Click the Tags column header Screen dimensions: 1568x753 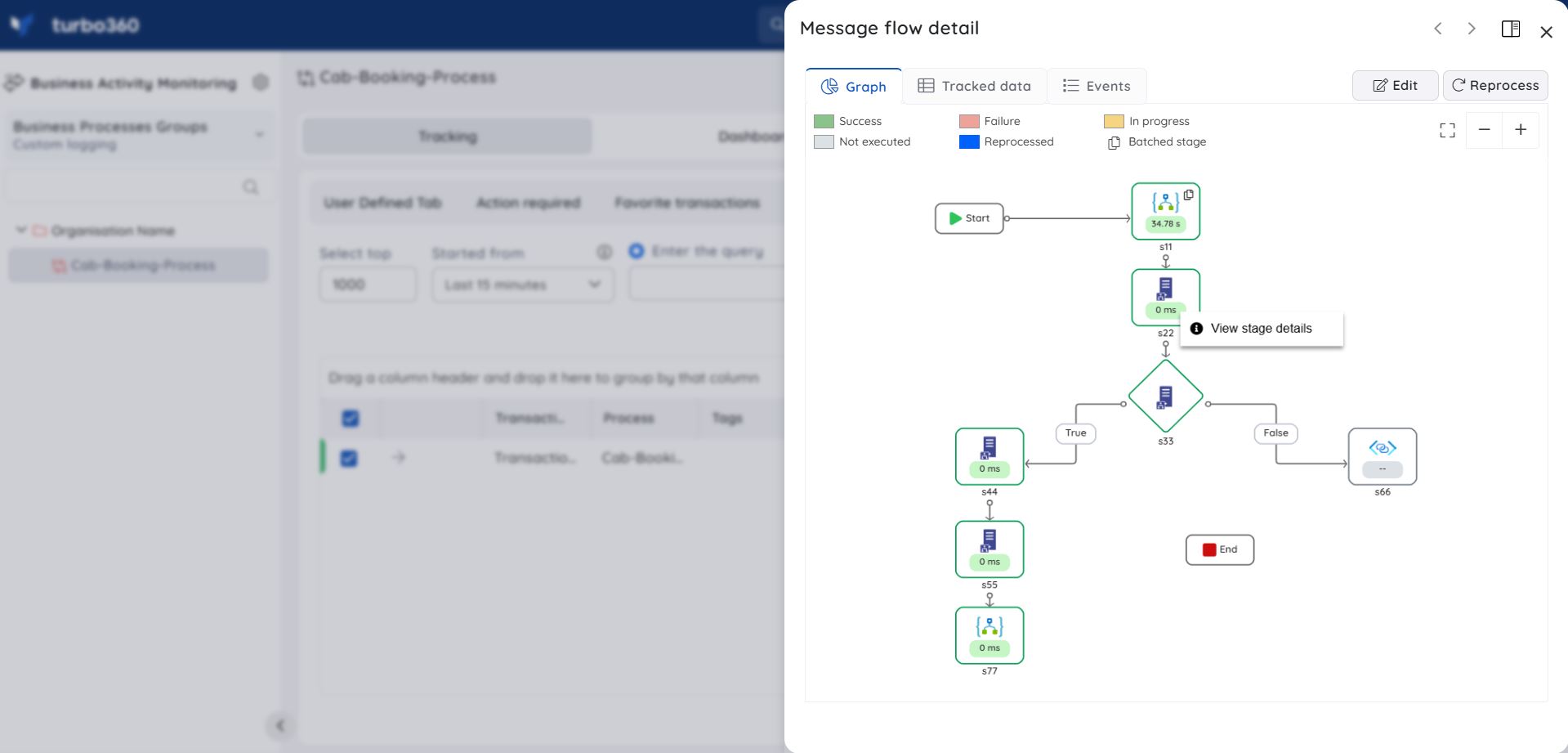(x=727, y=418)
